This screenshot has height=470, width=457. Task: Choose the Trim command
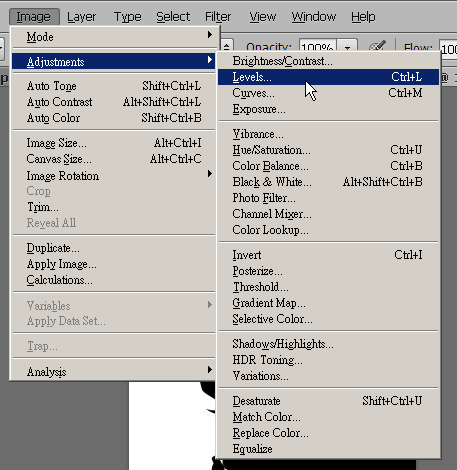114,207
